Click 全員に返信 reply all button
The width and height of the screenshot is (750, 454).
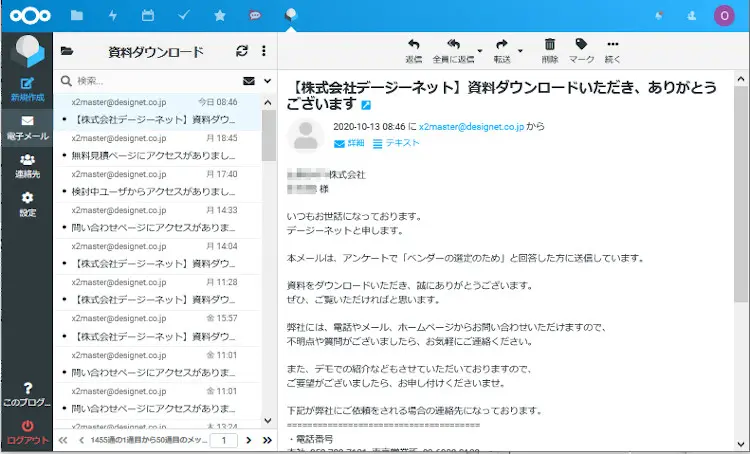453,51
